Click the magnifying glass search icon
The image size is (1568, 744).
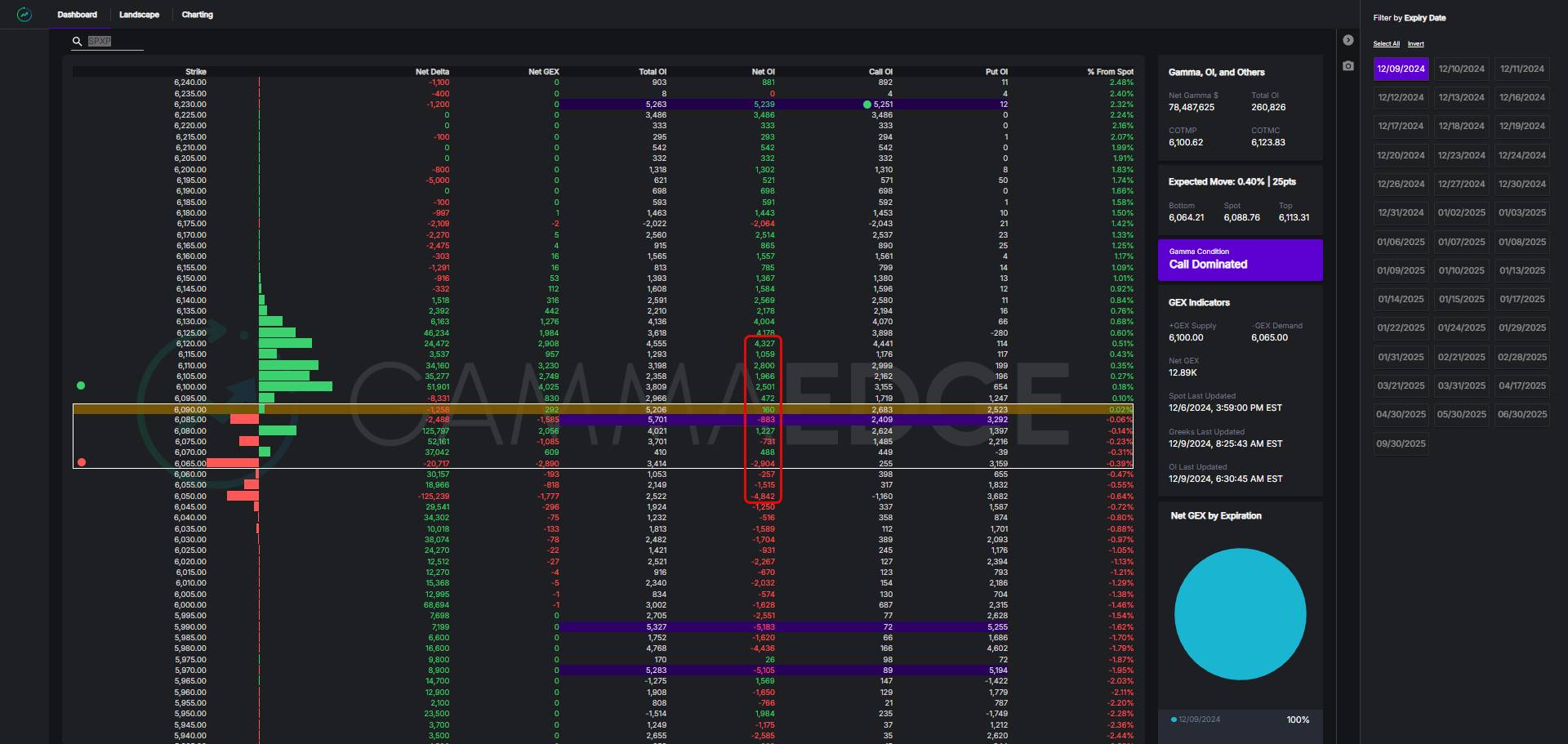point(78,41)
